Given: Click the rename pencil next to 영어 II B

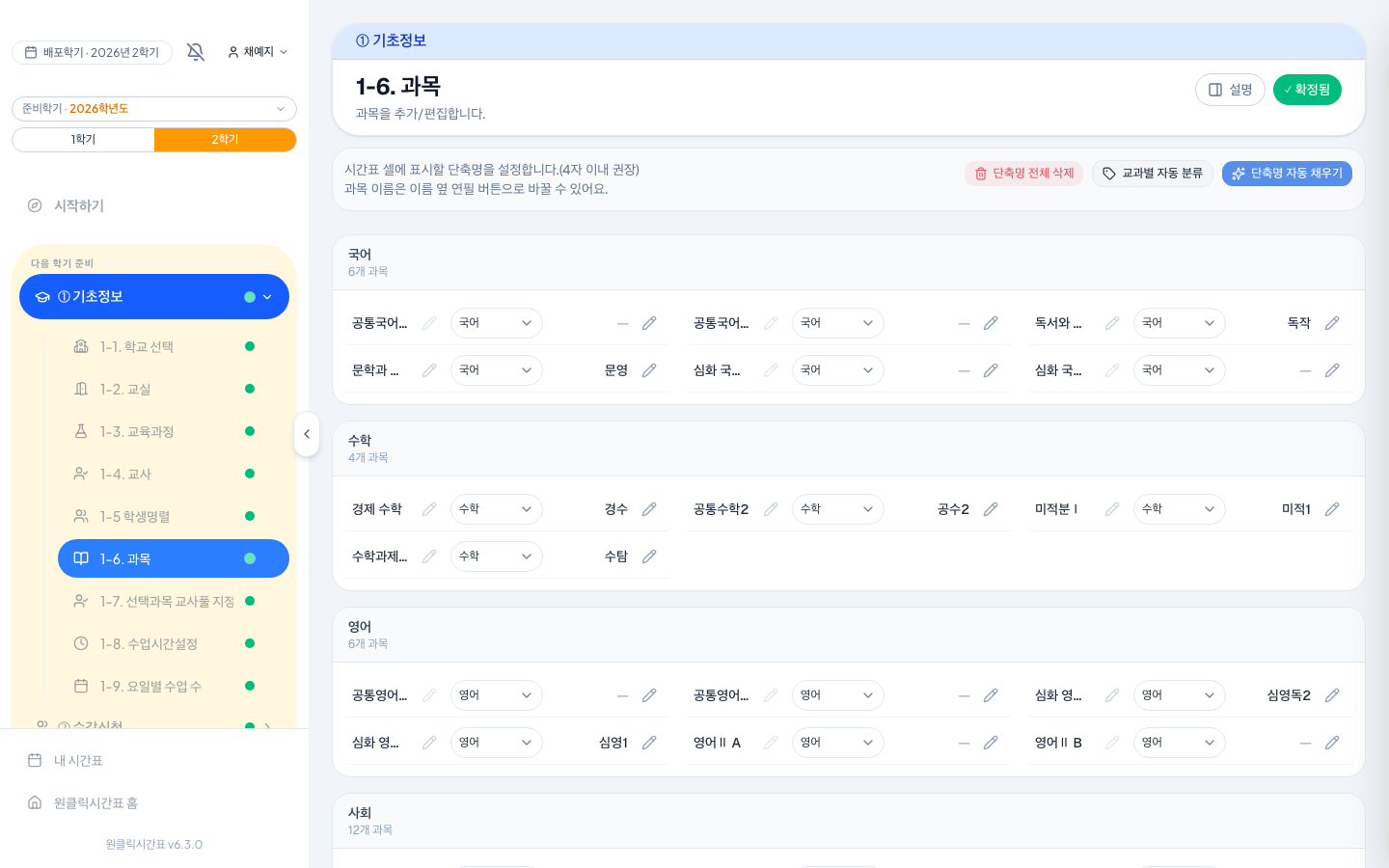Looking at the screenshot, I should (1112, 743).
